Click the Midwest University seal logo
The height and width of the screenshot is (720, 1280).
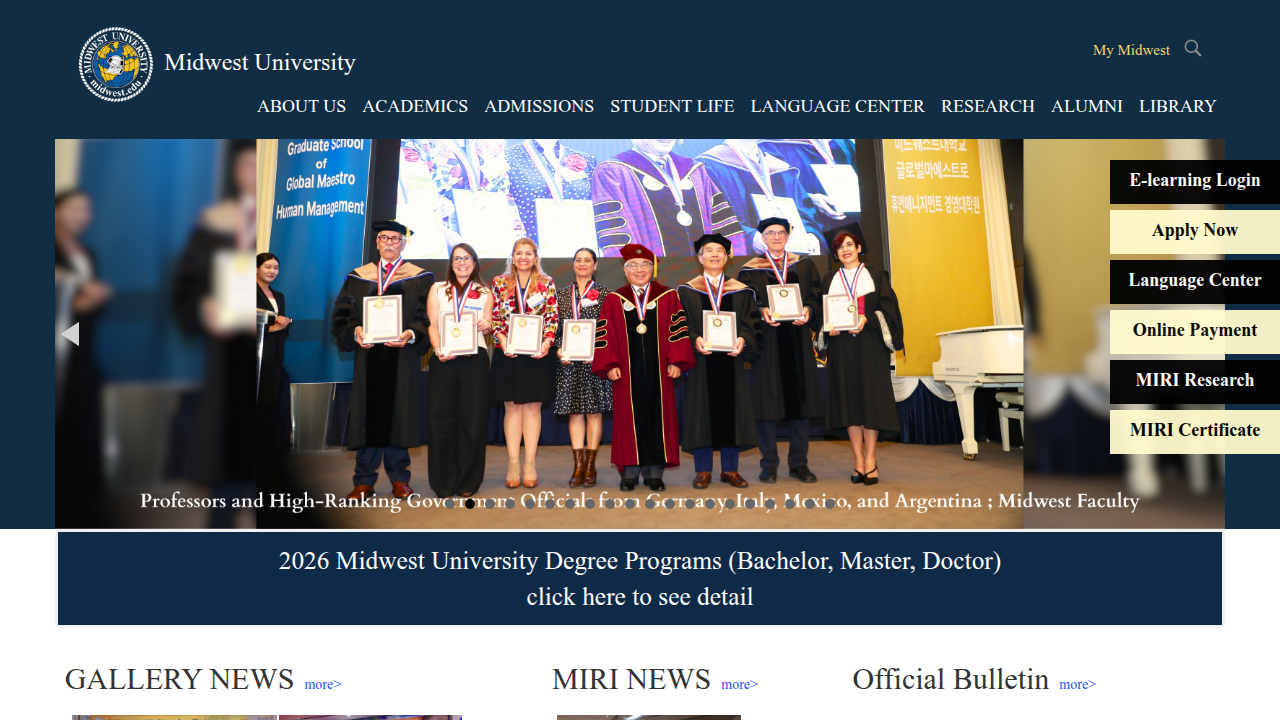(x=116, y=64)
